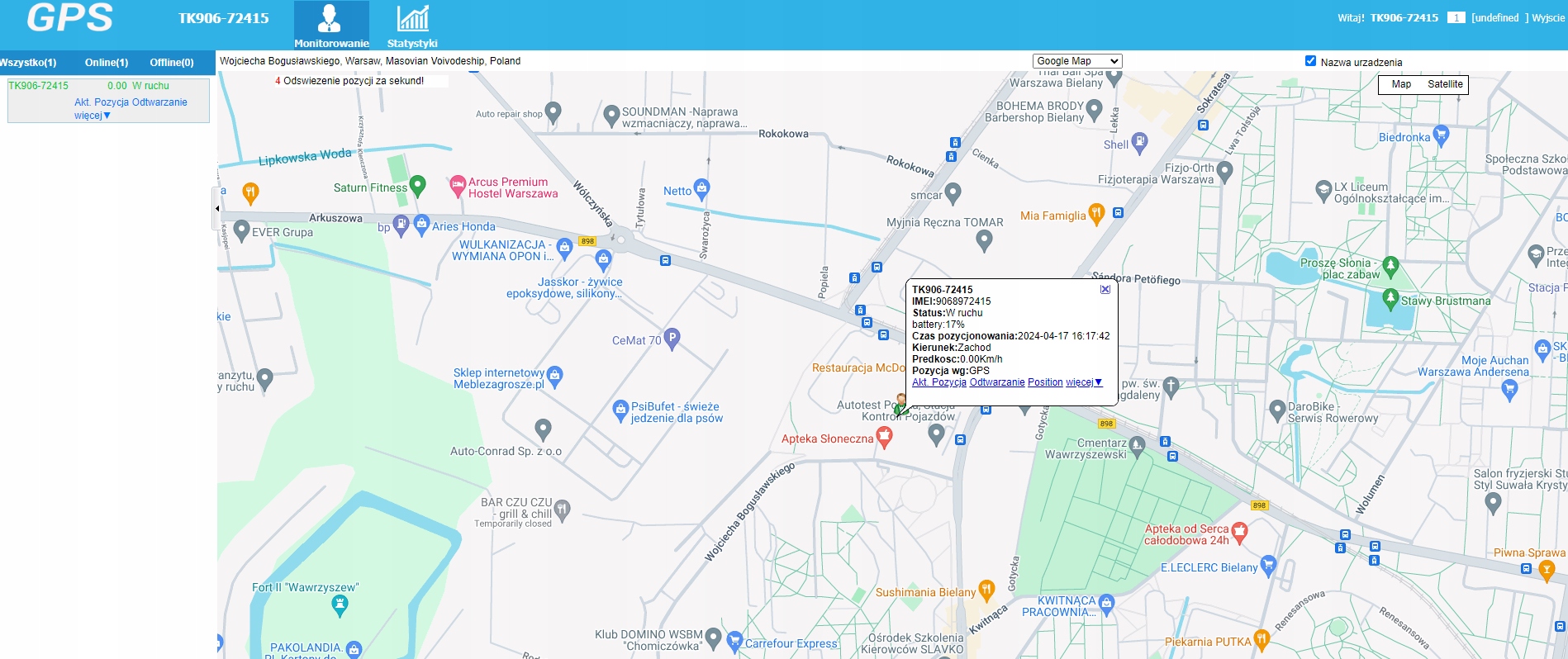Click Akt. Pozycja in the info popup
1568x659 pixels.
(x=939, y=382)
